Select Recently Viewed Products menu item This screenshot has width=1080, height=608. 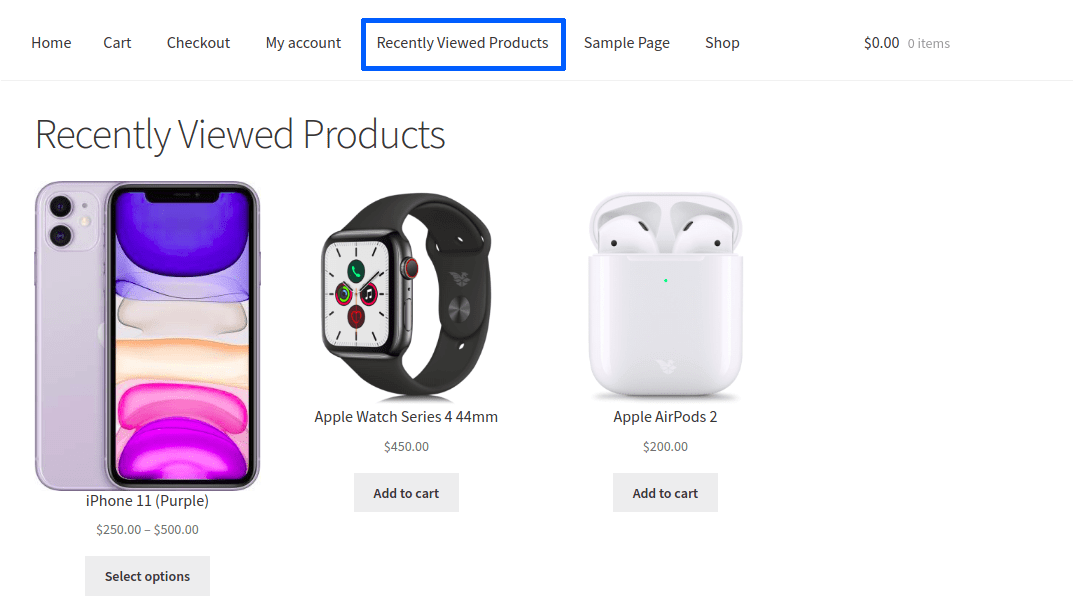[462, 43]
